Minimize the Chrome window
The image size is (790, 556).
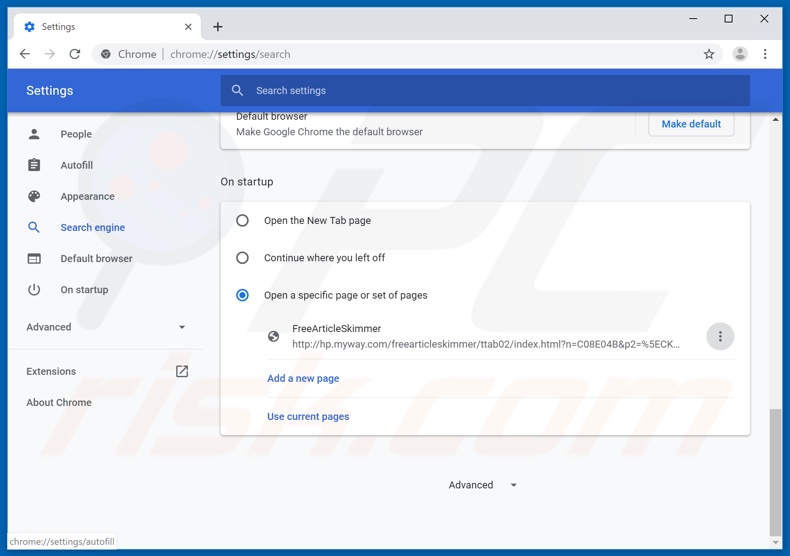[x=693, y=19]
